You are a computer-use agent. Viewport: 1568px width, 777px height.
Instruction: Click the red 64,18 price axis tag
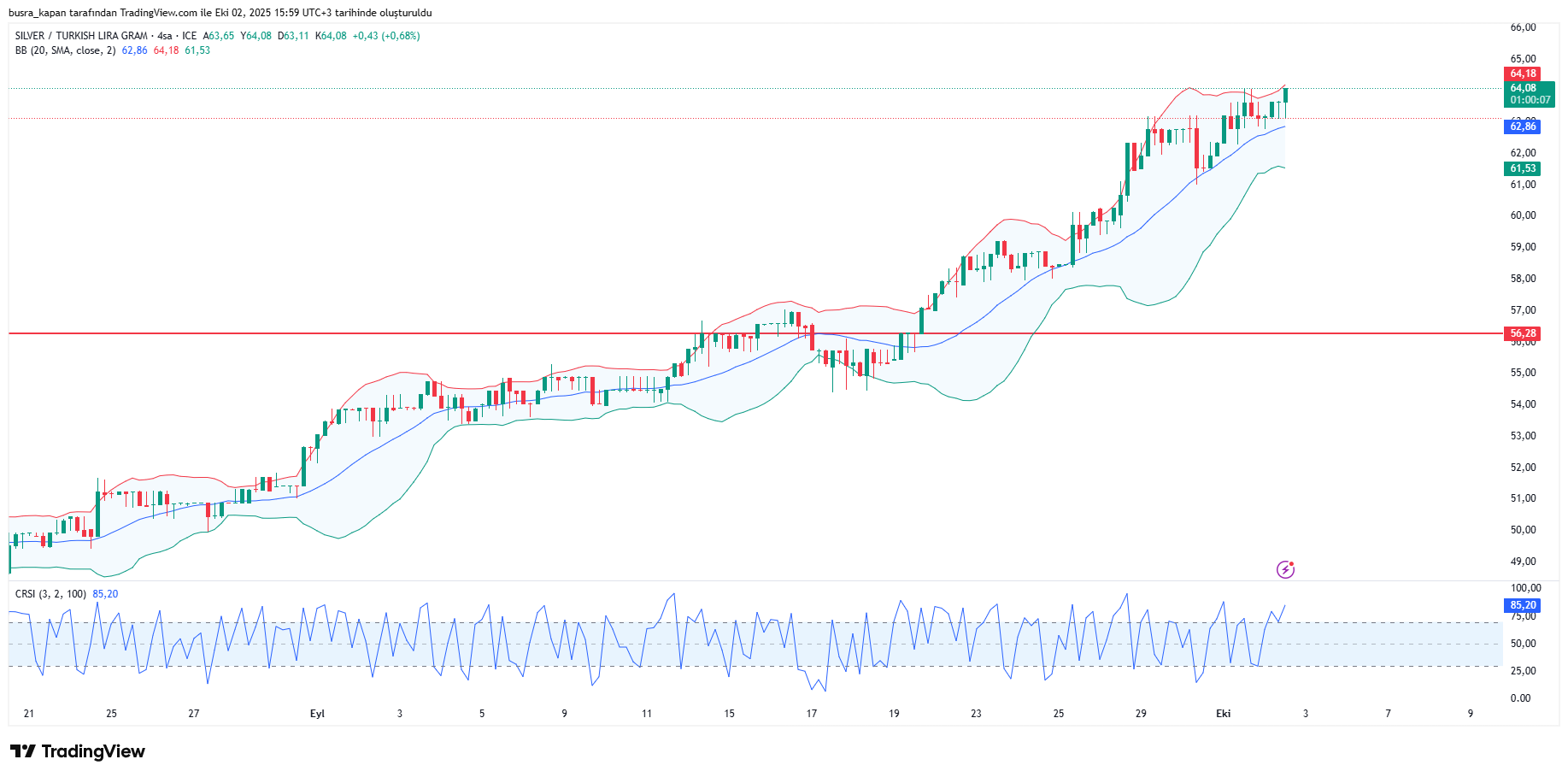[1522, 74]
